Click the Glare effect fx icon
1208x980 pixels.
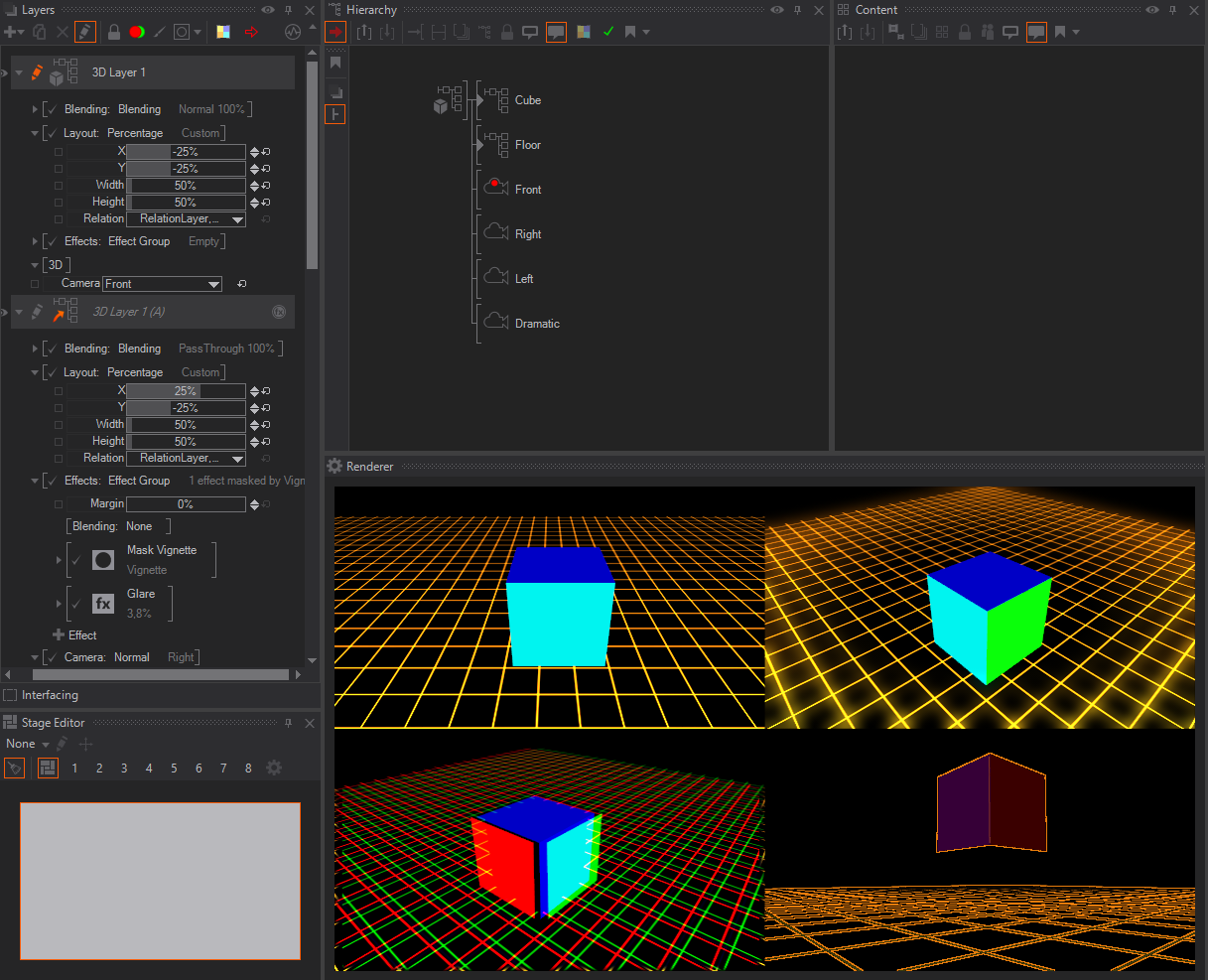(103, 604)
